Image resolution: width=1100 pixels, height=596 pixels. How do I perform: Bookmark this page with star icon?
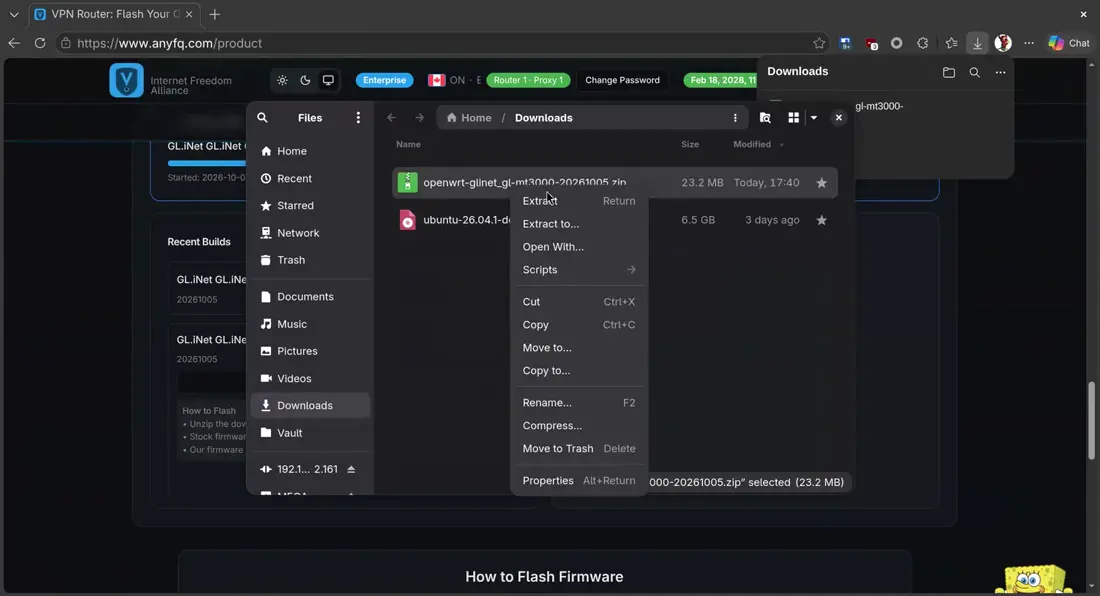click(x=819, y=43)
